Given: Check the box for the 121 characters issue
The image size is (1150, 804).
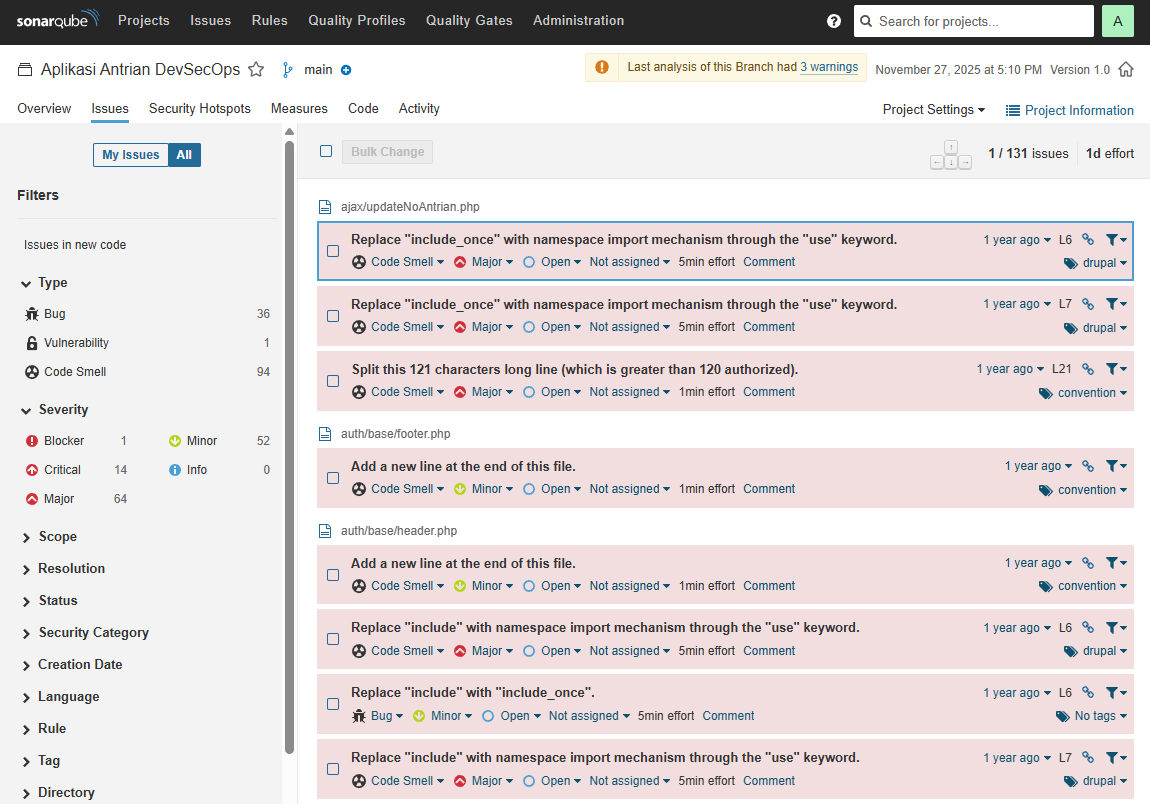Looking at the screenshot, I should tap(333, 381).
